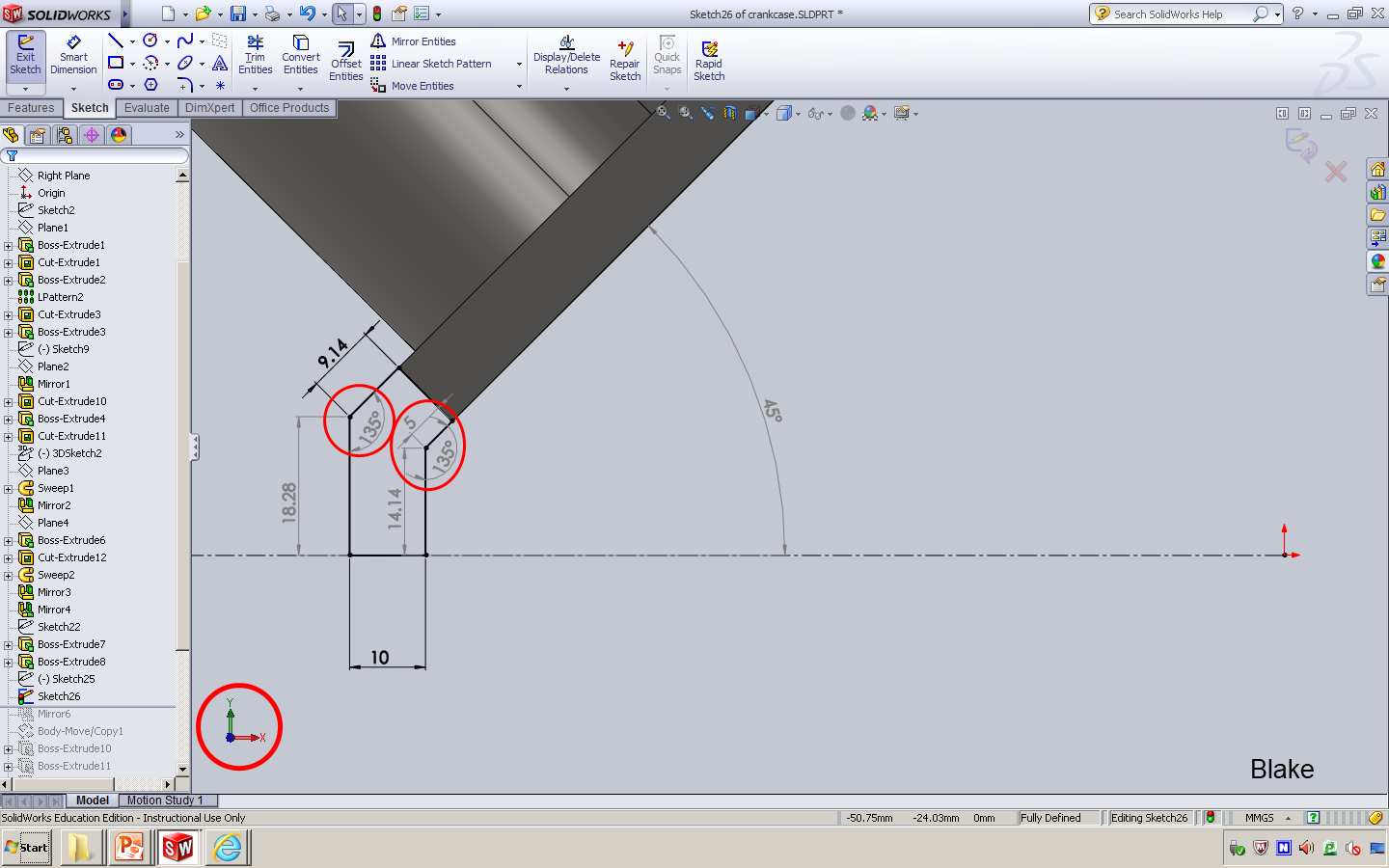Click the Zoom to Fit icon
The width and height of the screenshot is (1389, 868).
664,113
